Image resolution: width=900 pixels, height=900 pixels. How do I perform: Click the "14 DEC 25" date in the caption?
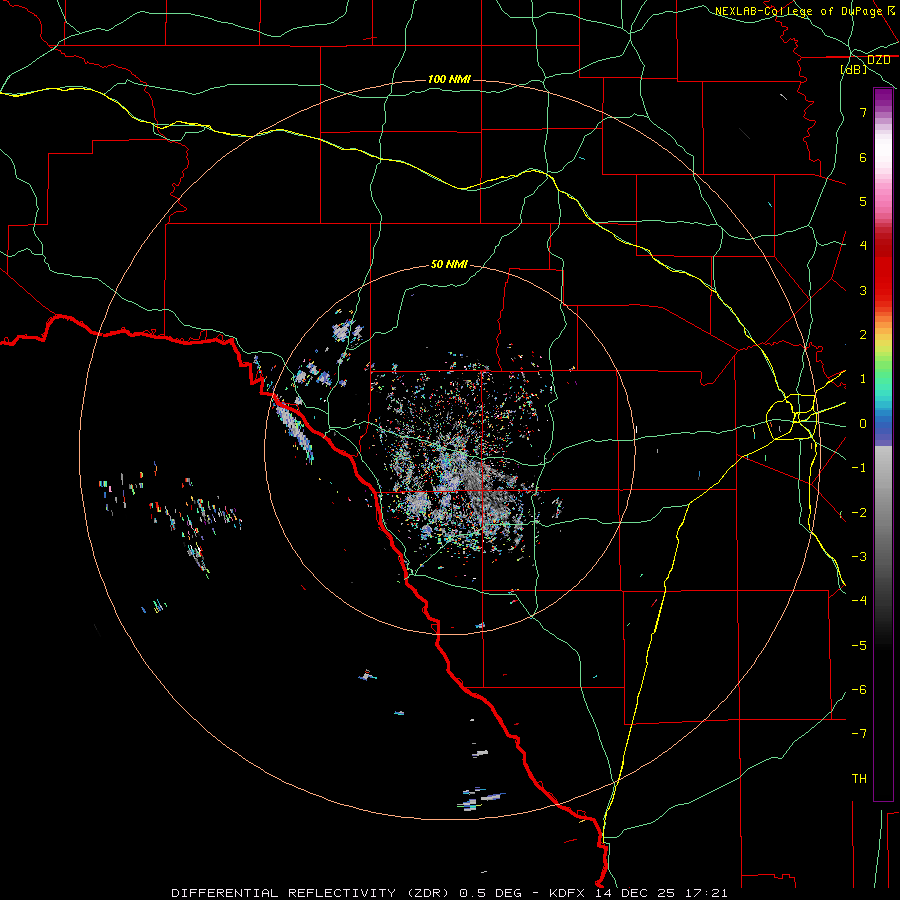(x=633, y=893)
